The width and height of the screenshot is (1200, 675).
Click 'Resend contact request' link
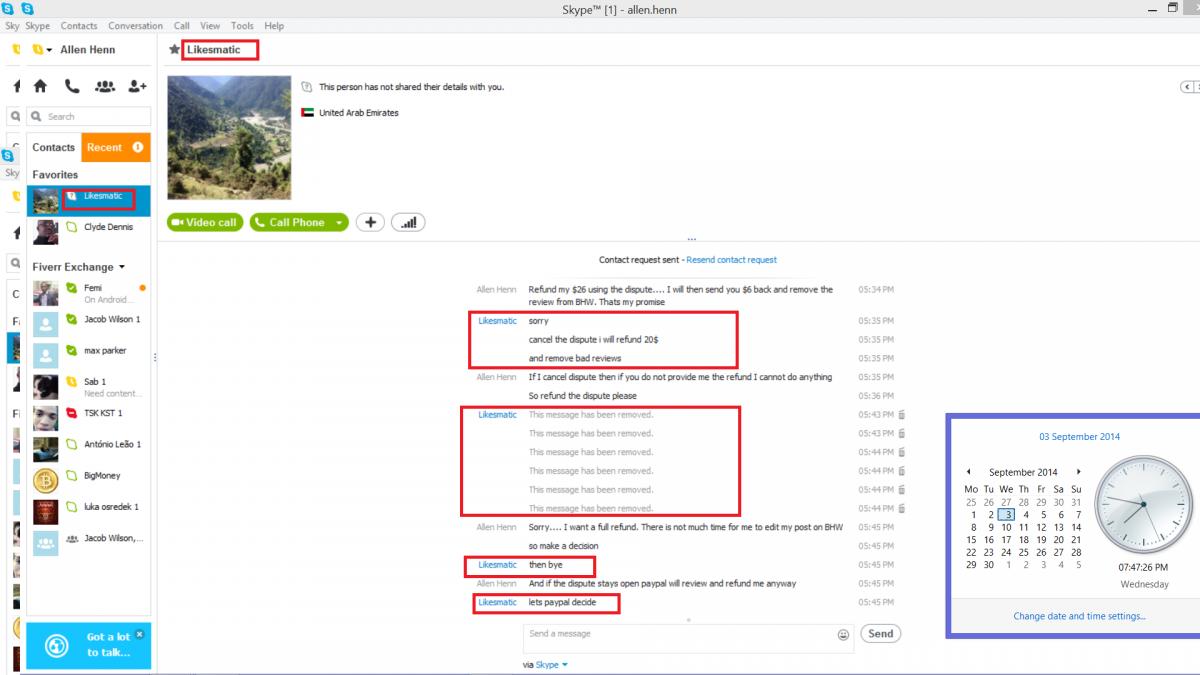(x=731, y=260)
